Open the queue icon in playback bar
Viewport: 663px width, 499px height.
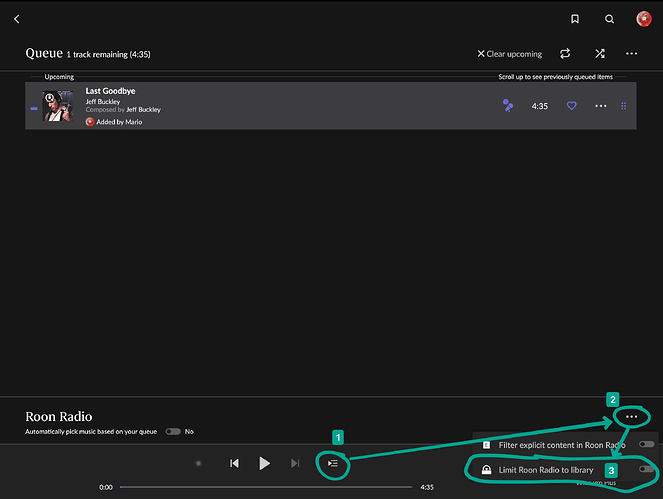pos(333,463)
